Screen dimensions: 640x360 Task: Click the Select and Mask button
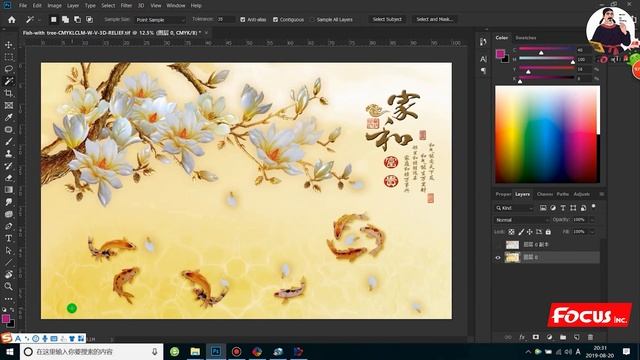(435, 20)
